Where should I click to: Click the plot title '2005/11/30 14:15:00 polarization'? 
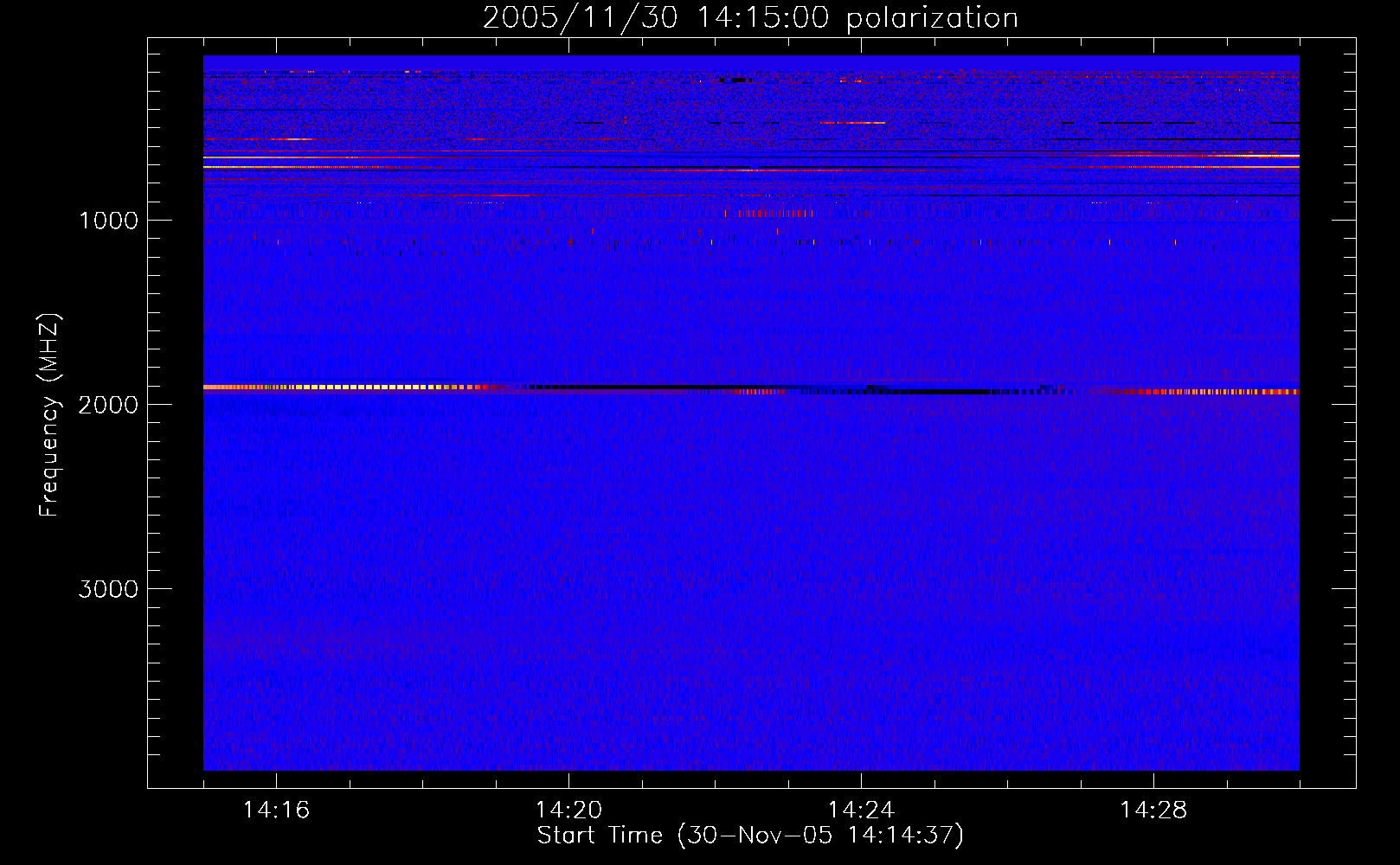tap(750, 18)
